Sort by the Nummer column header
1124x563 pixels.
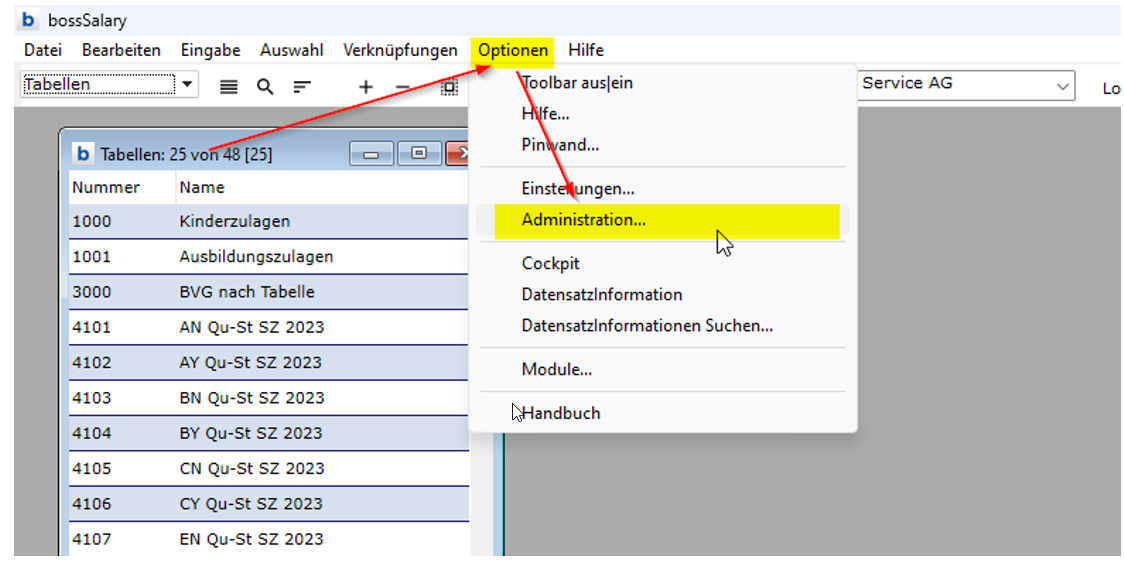tap(106, 187)
